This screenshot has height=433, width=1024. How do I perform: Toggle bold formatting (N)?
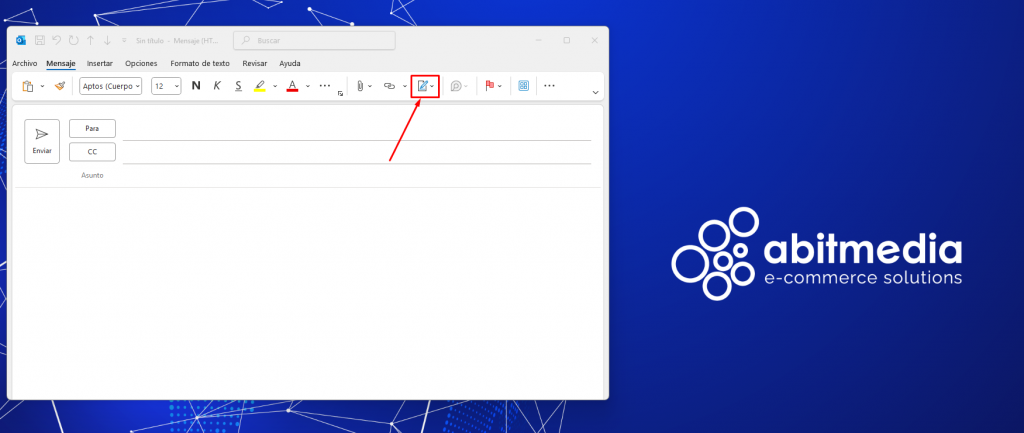click(196, 86)
